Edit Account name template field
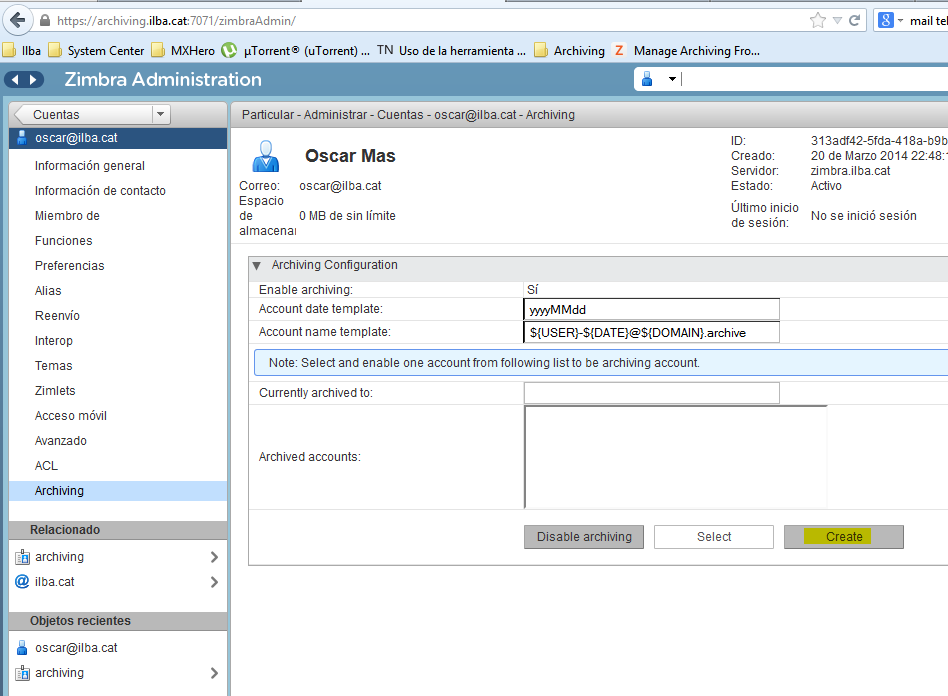The height and width of the screenshot is (696, 948). pyautogui.click(x=652, y=332)
